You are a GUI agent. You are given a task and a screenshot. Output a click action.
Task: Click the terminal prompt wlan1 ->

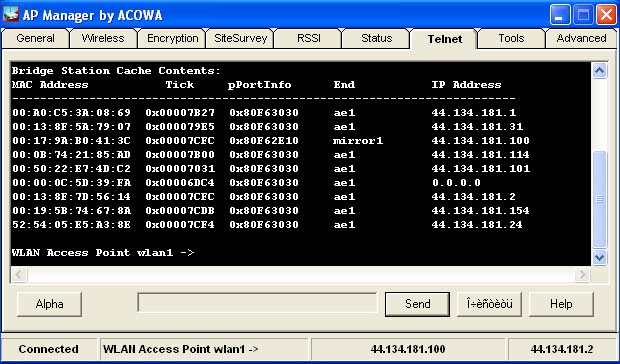point(103,253)
